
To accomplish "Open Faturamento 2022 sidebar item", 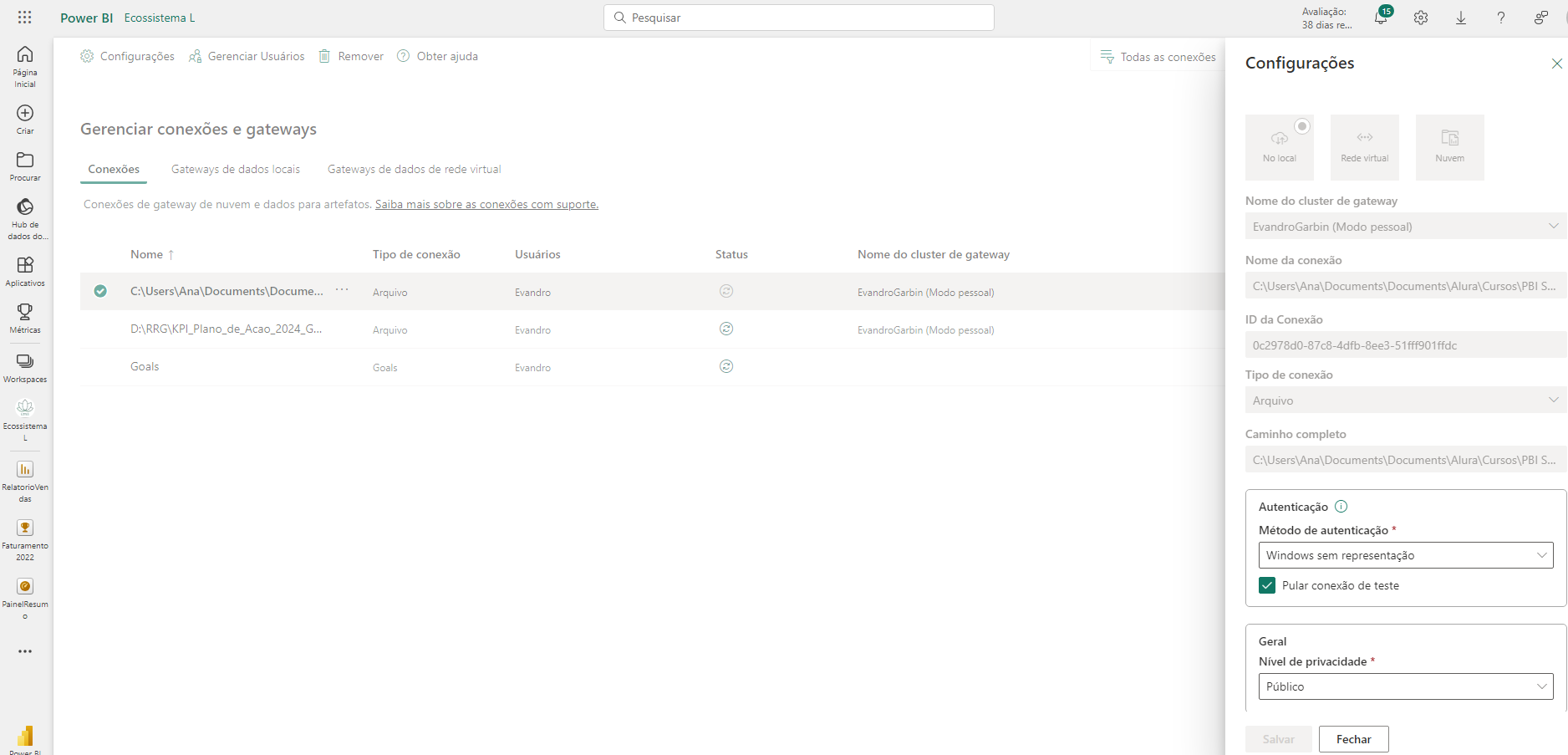I will pos(25,539).
